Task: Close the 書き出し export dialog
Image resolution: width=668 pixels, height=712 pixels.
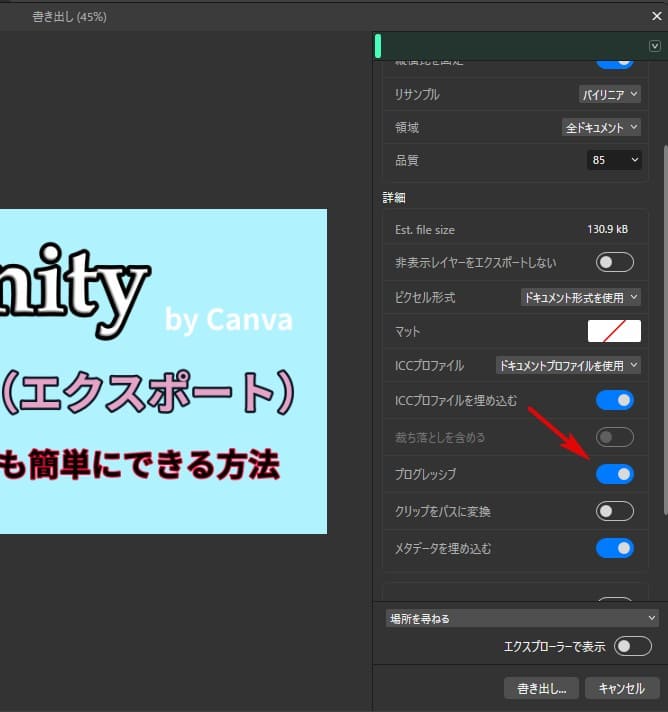Action: tap(654, 16)
